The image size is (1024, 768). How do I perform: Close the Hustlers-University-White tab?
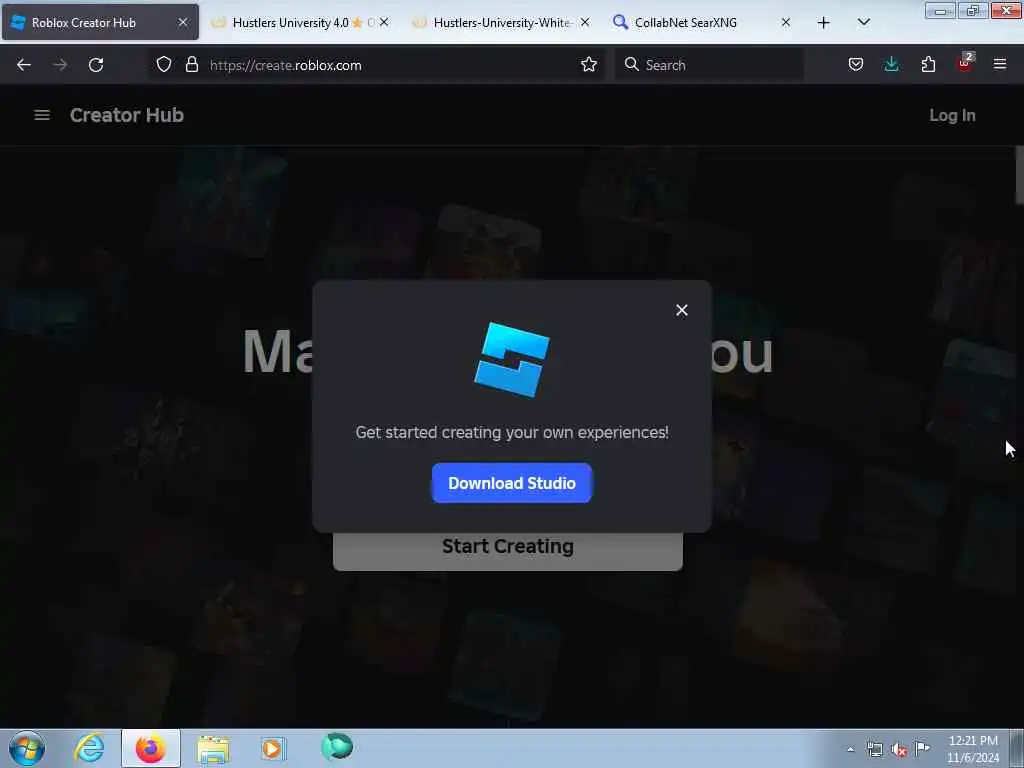coord(585,22)
